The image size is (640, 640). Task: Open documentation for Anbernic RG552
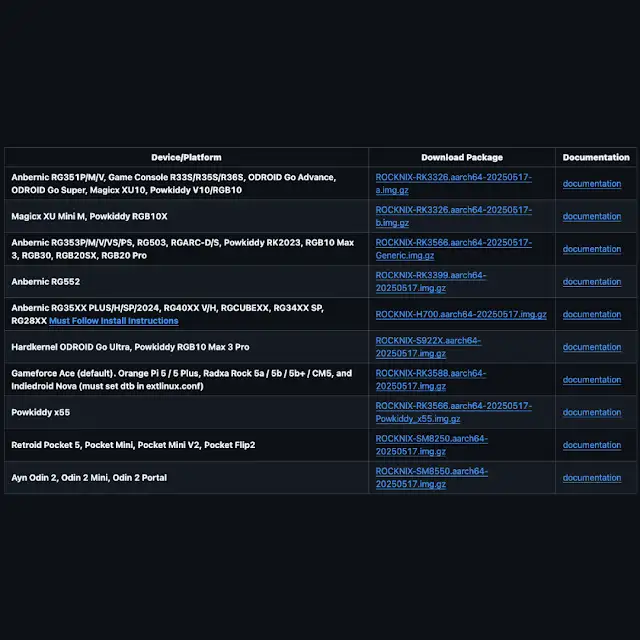click(591, 282)
